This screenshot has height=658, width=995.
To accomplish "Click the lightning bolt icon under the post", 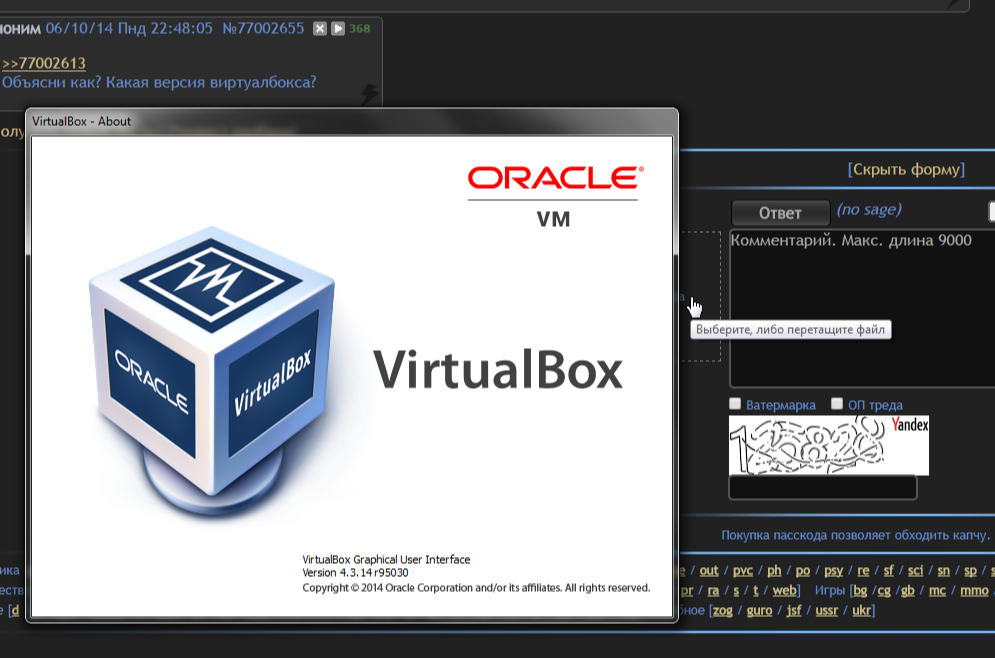I will (369, 94).
